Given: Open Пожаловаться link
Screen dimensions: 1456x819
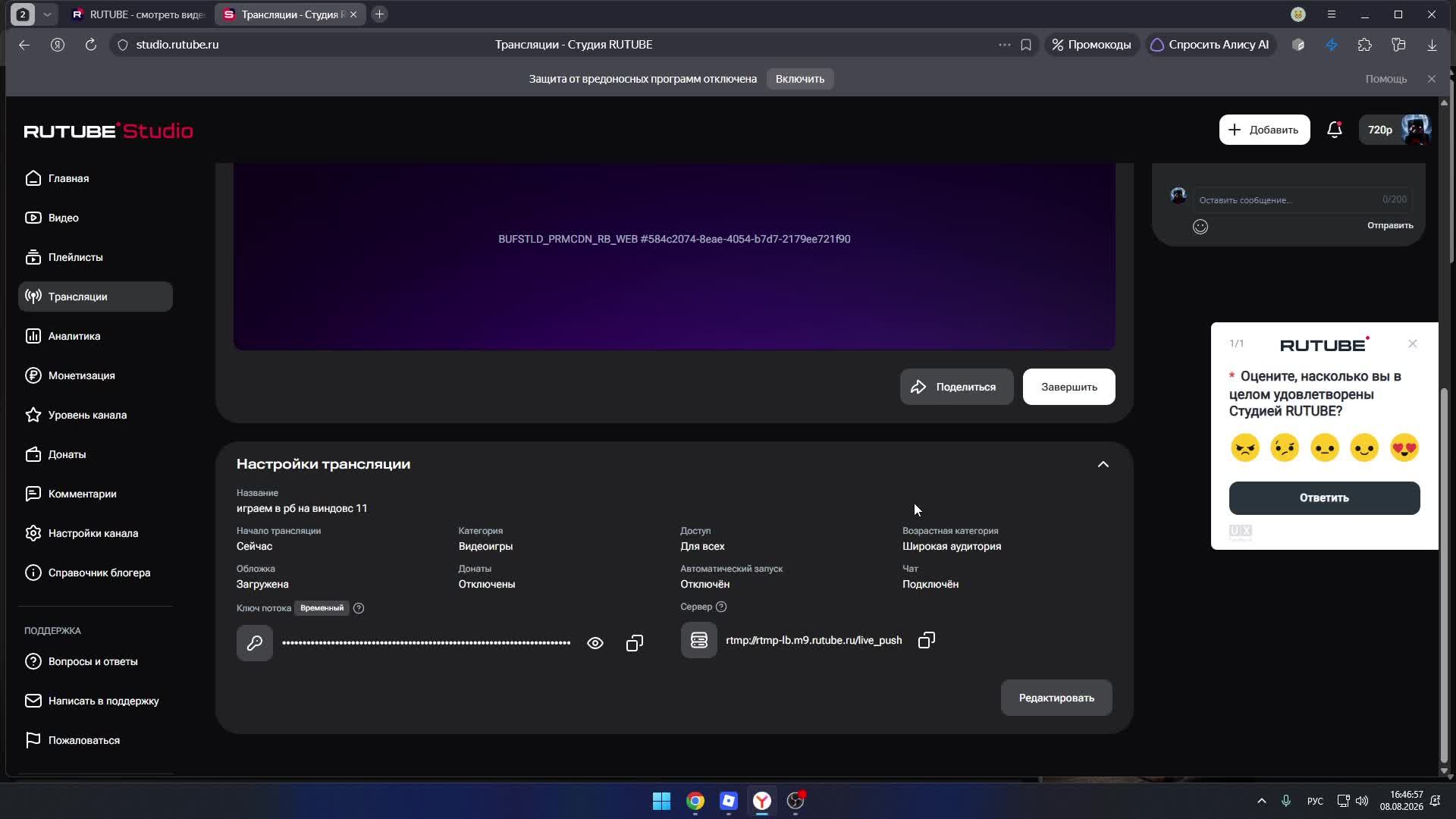Looking at the screenshot, I should (96, 740).
